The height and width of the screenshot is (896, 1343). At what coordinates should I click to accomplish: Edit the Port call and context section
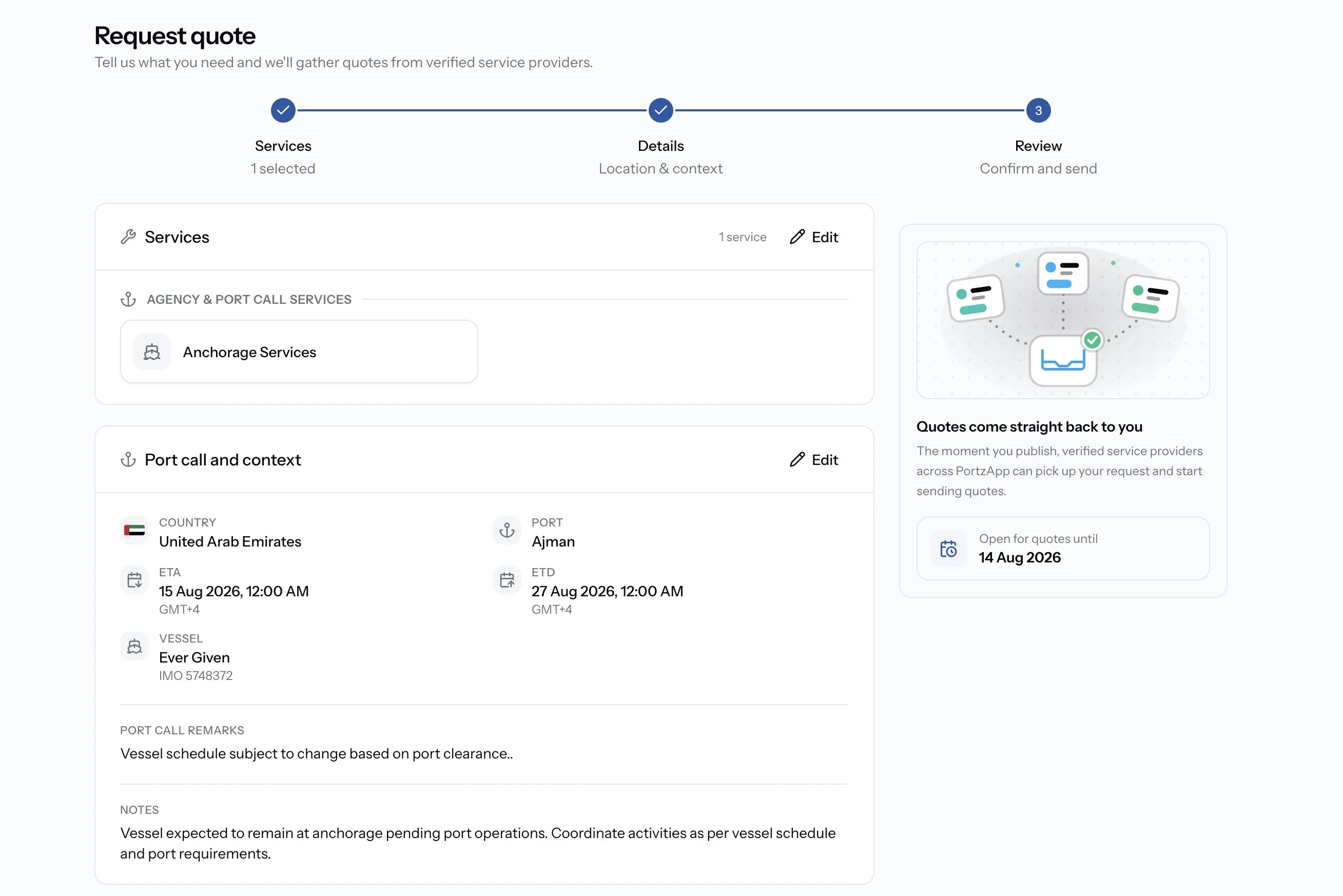(814, 459)
